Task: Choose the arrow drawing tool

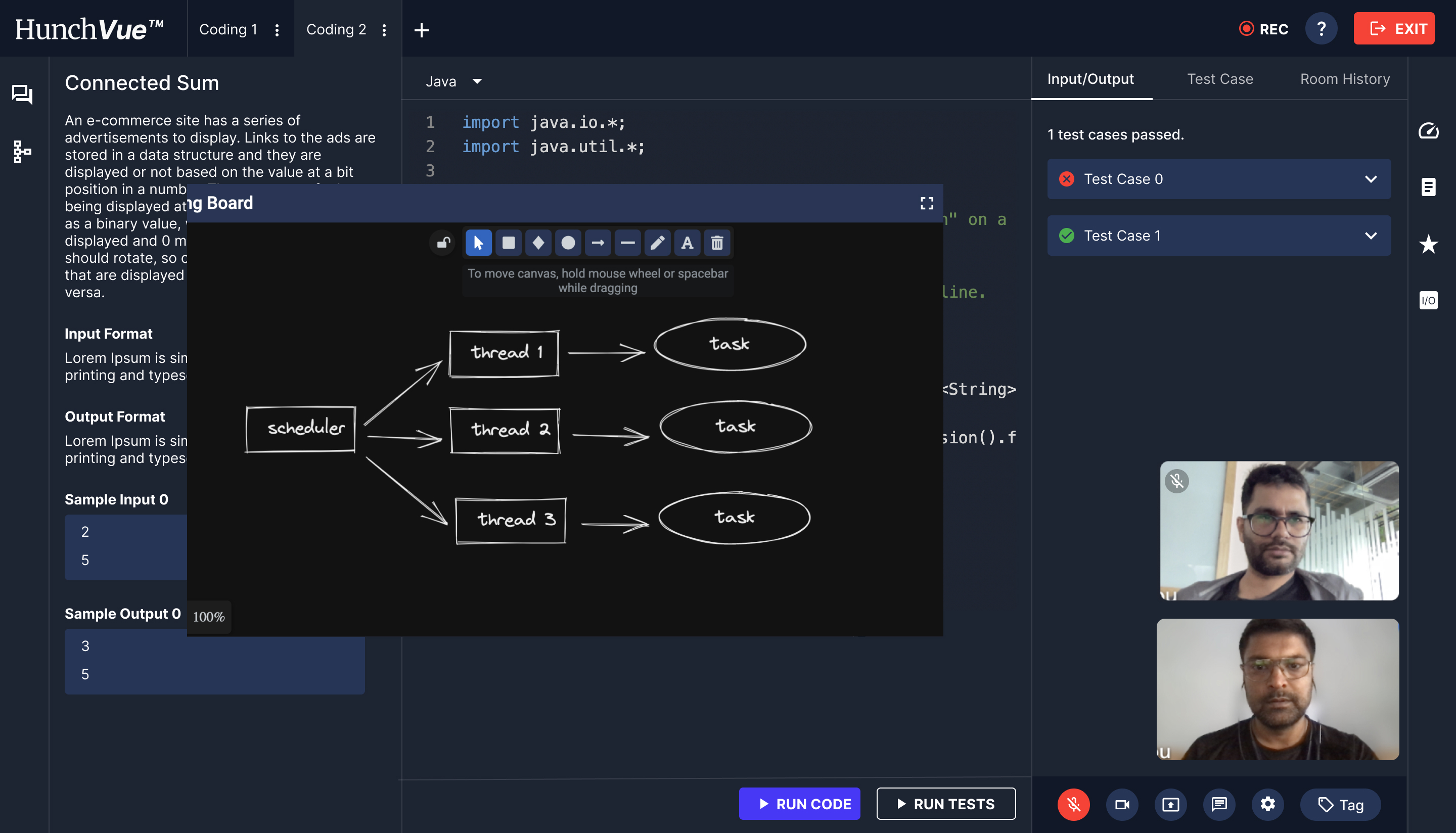Action: tap(597, 243)
